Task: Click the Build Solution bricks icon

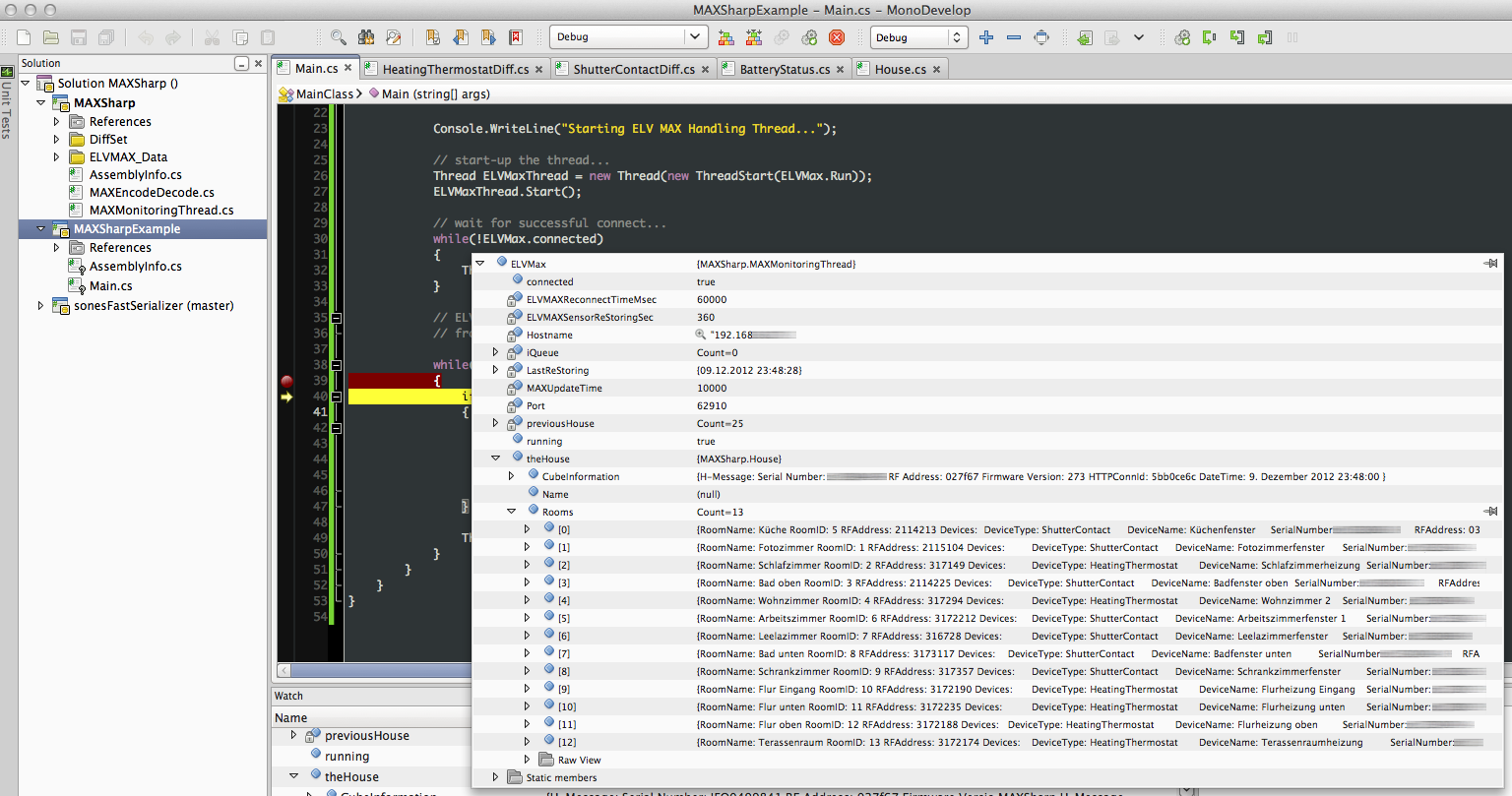Action: 726,37
